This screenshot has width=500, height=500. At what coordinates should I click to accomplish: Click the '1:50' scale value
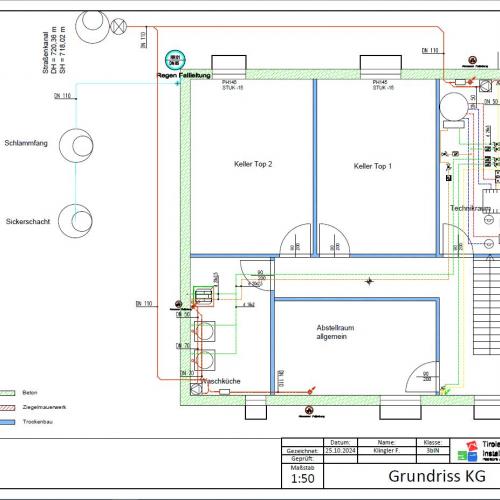(x=303, y=479)
